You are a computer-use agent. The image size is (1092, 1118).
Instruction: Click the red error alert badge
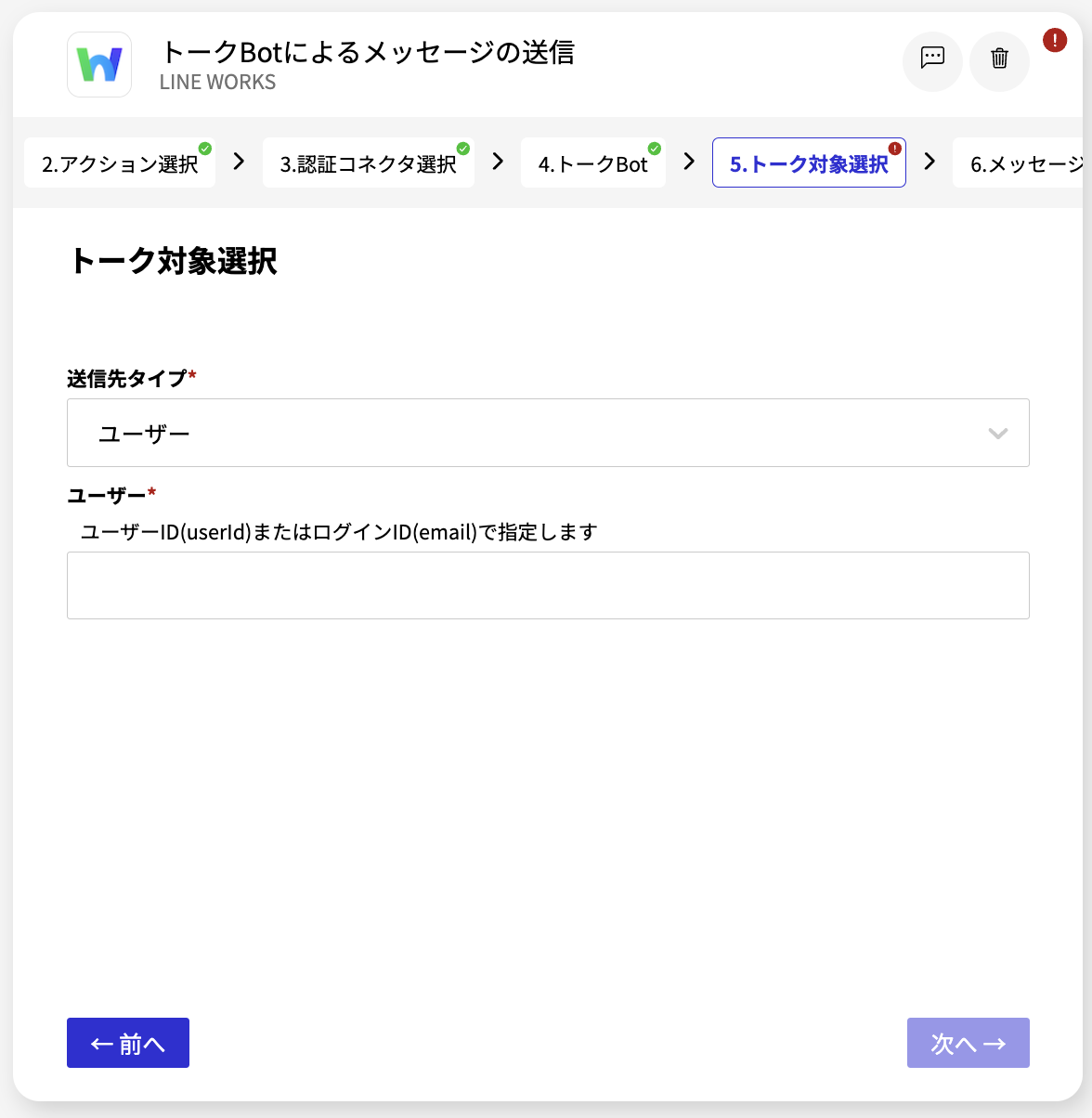tap(1055, 40)
